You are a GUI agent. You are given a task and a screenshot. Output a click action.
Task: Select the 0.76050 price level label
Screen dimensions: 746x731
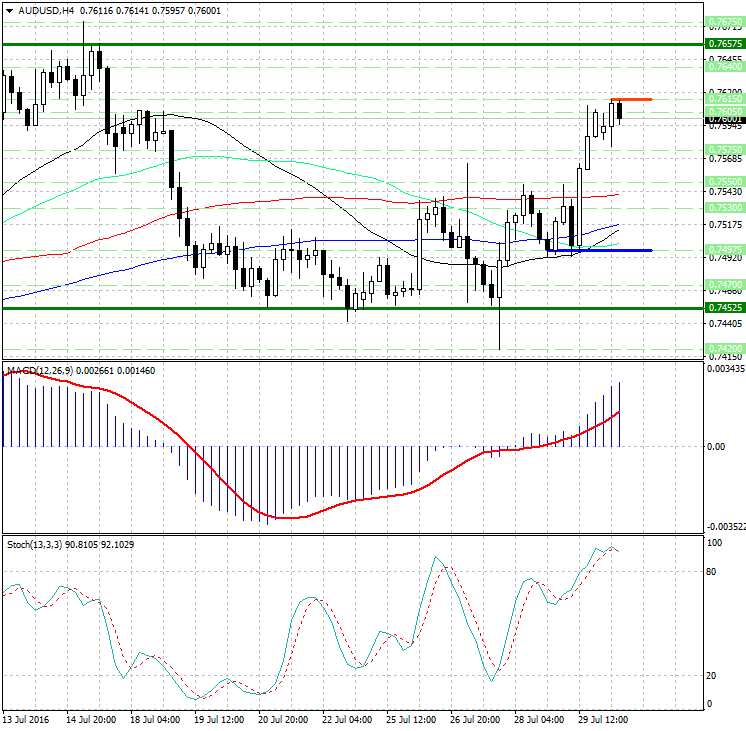point(725,111)
